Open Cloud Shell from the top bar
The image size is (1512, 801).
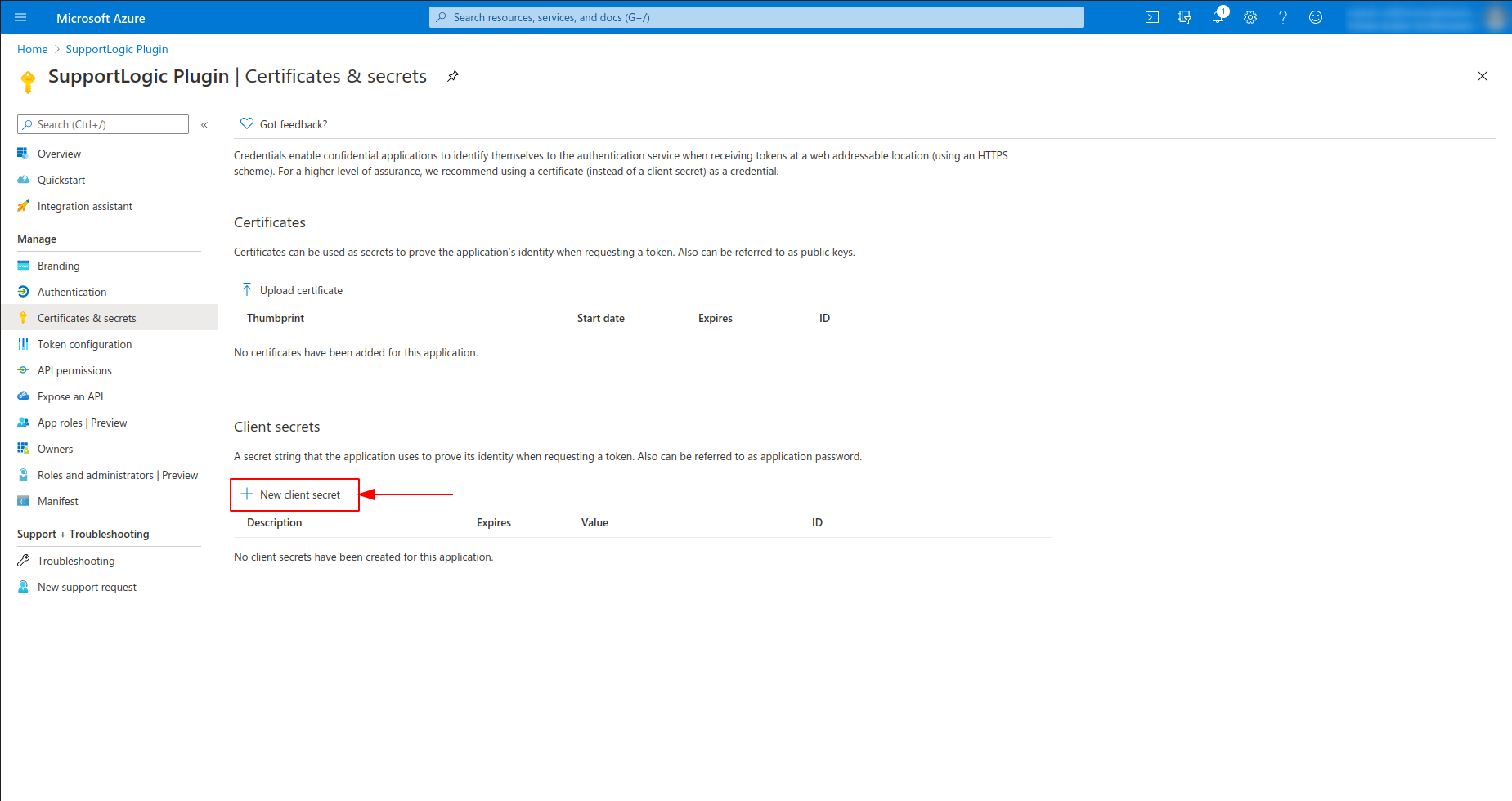pyautogui.click(x=1152, y=17)
